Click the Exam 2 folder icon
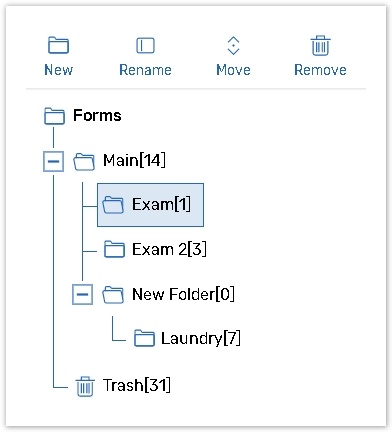 (x=114, y=249)
